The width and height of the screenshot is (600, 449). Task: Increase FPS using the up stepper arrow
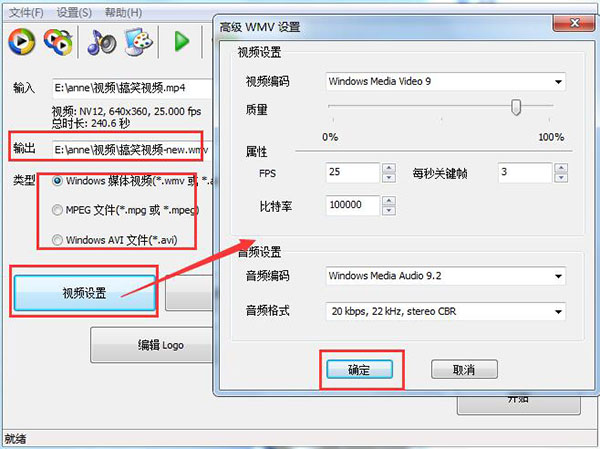389,168
